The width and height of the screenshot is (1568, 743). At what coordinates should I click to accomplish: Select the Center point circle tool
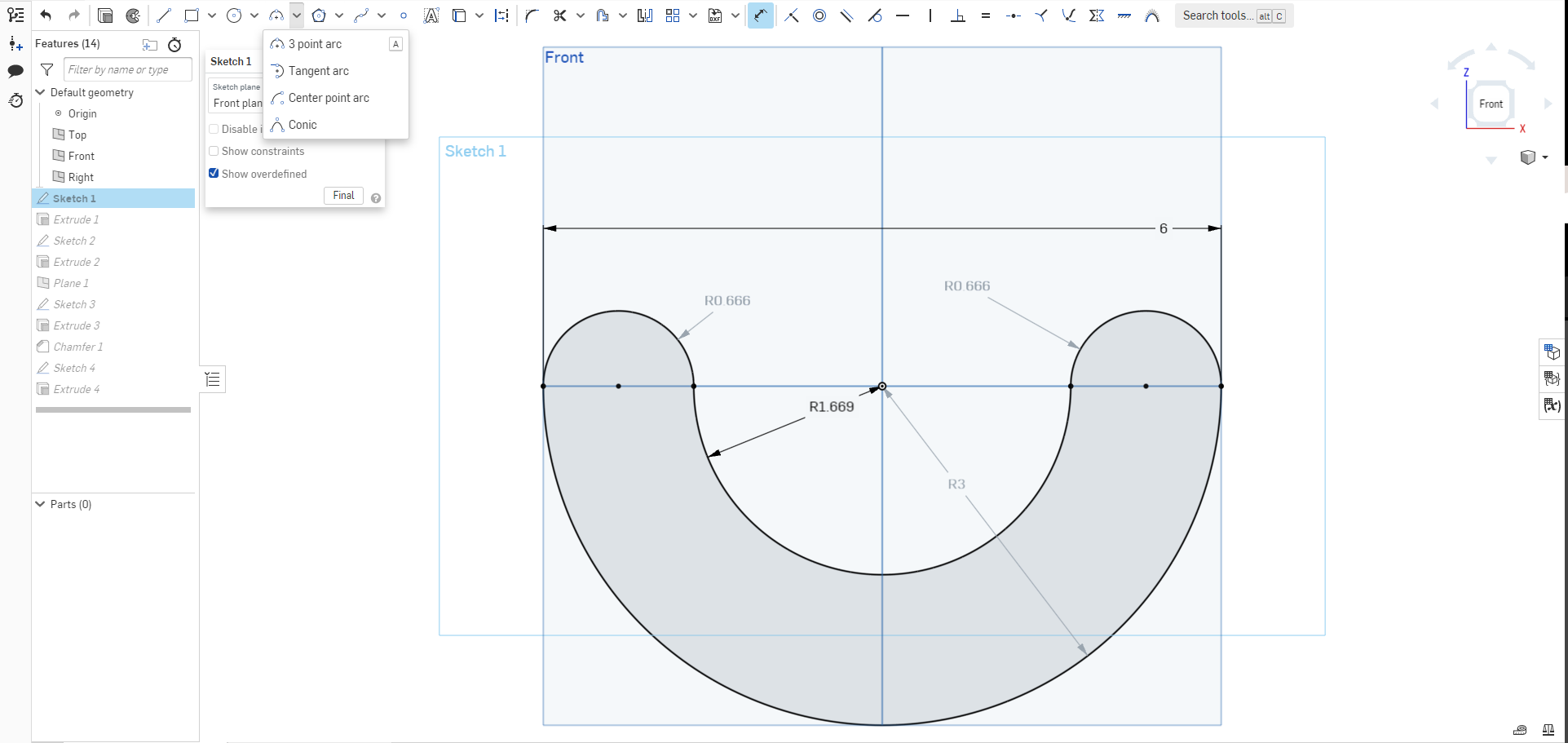click(x=234, y=15)
